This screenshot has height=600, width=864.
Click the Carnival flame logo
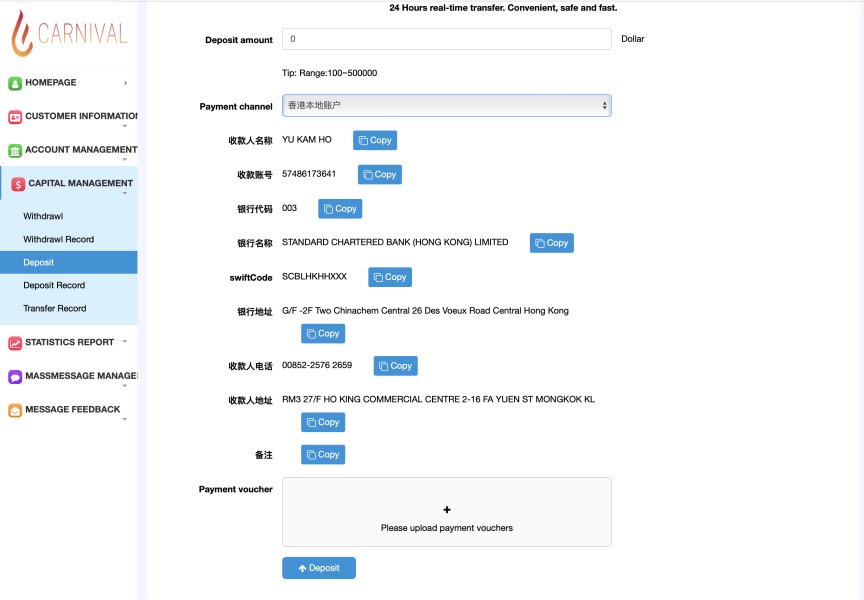coord(22,34)
